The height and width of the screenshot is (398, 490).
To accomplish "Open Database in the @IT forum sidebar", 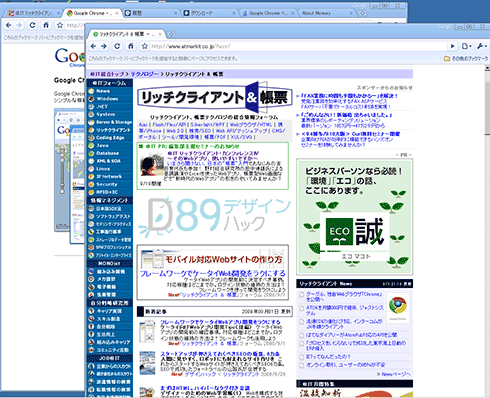I will pyautogui.click(x=107, y=153).
